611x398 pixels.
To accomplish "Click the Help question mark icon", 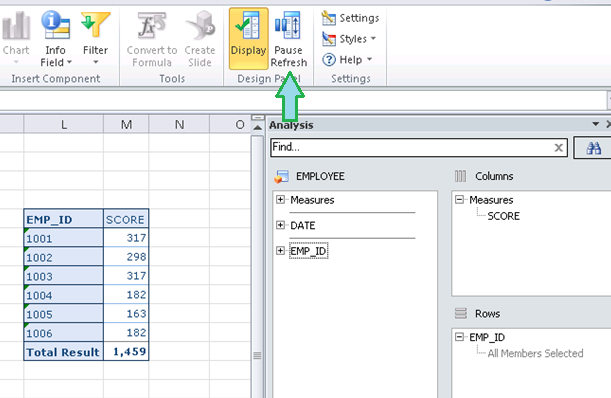I will click(329, 60).
